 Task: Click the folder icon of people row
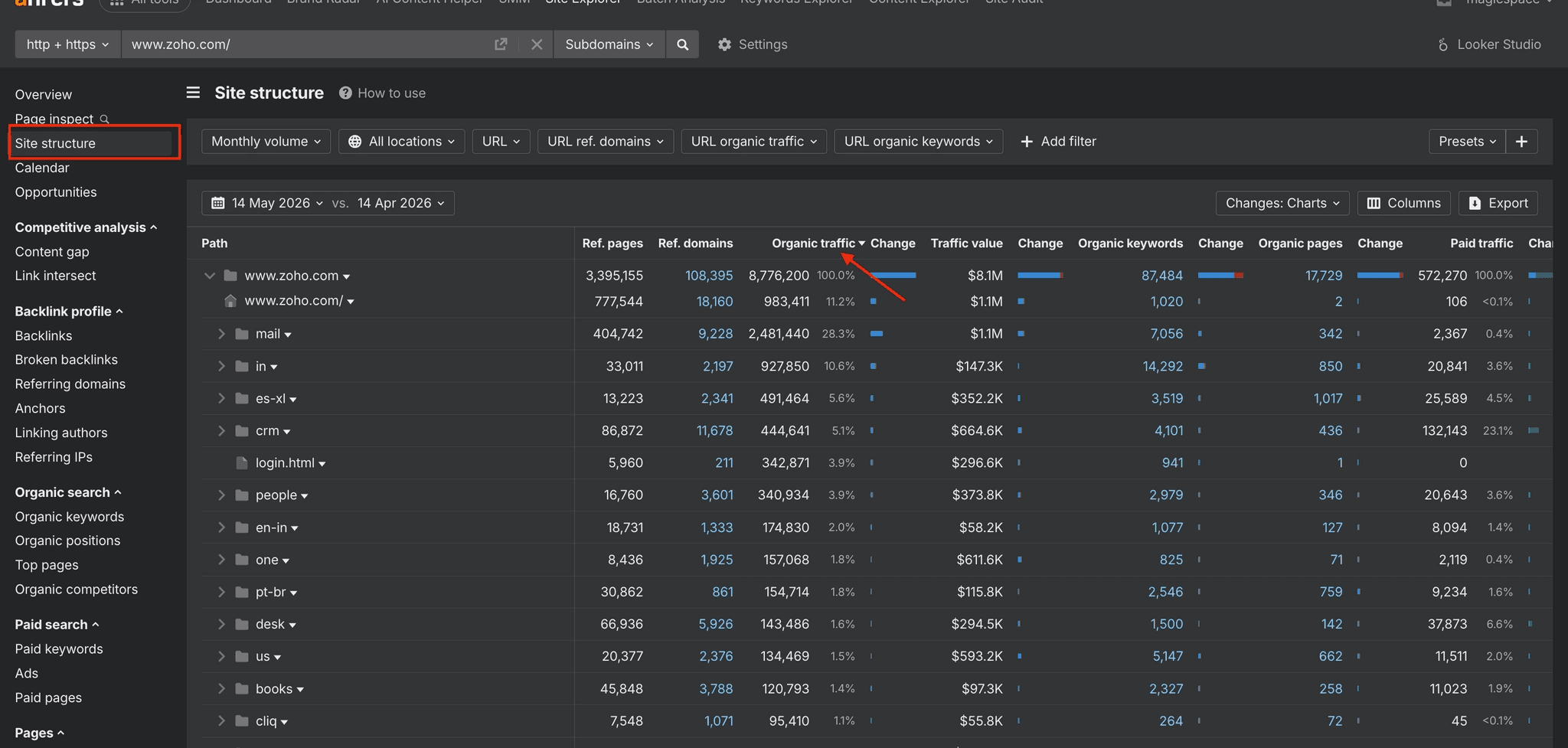pos(242,495)
